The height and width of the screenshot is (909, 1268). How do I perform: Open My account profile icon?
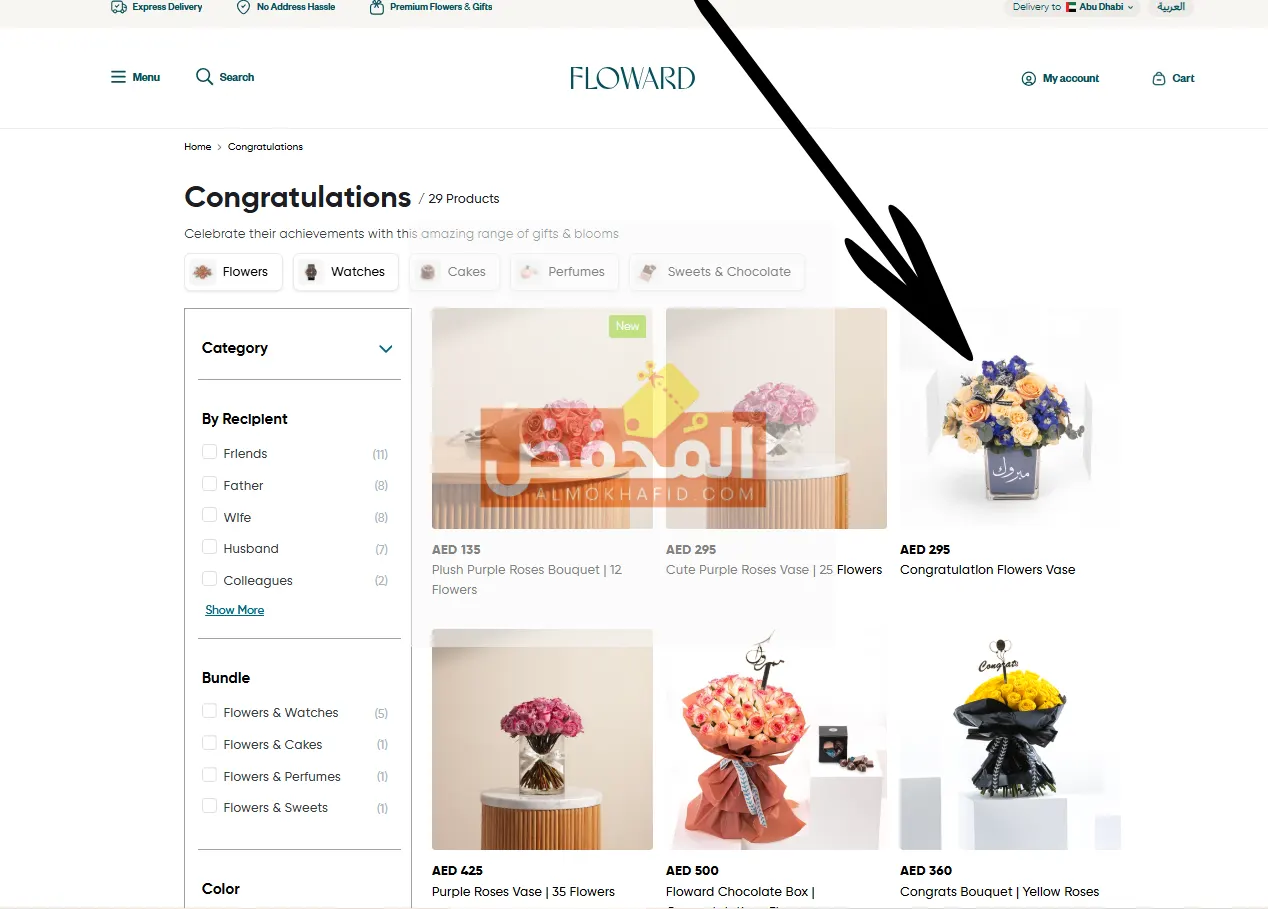pos(1028,78)
